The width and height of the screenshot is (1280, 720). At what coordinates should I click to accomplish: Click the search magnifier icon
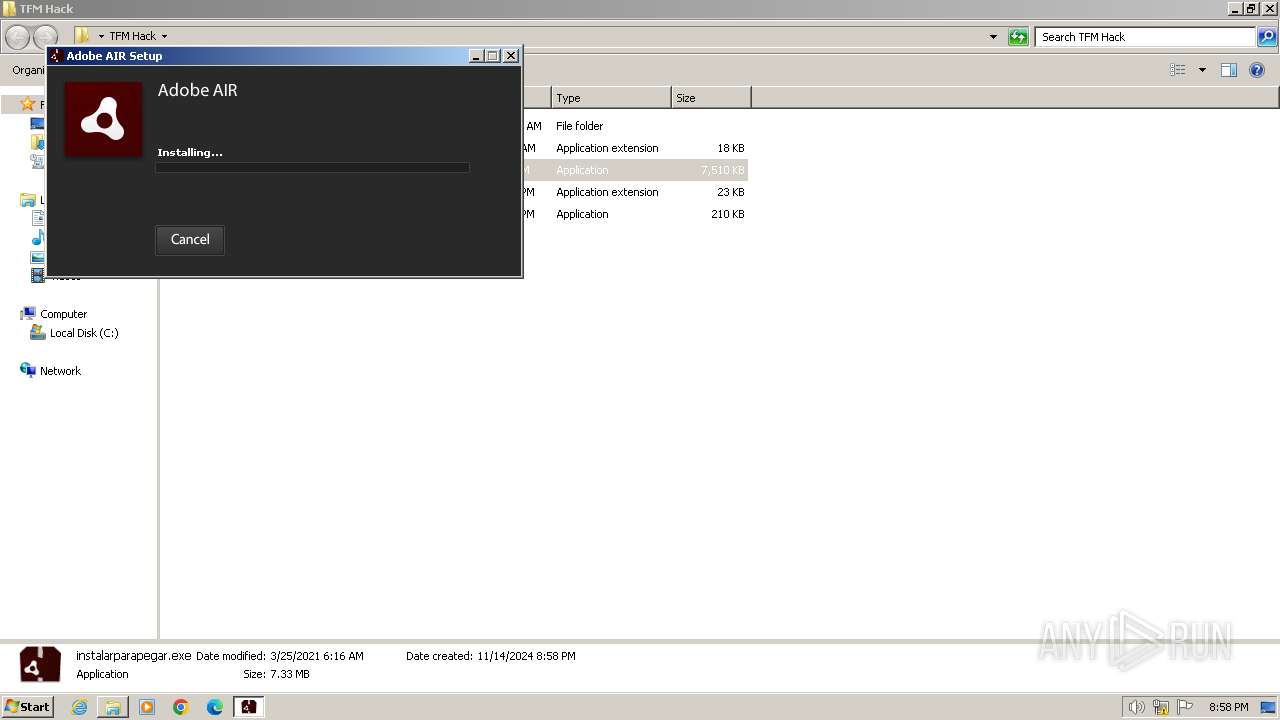coord(1267,37)
